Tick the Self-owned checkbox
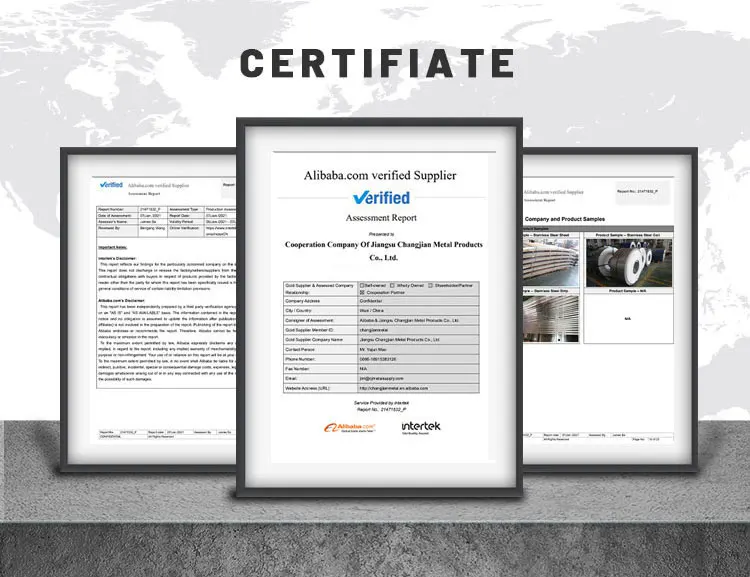 pyautogui.click(x=362, y=286)
